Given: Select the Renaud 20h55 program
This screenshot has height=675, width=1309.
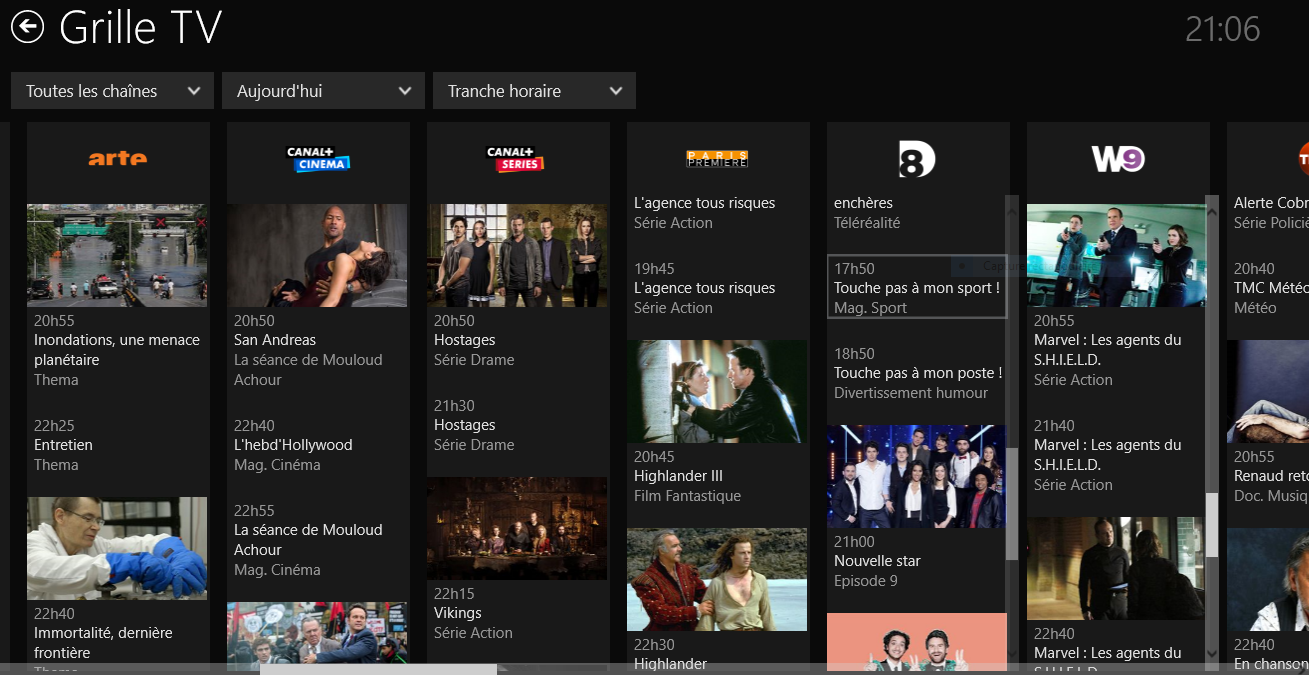Looking at the screenshot, I should click(x=1270, y=476).
